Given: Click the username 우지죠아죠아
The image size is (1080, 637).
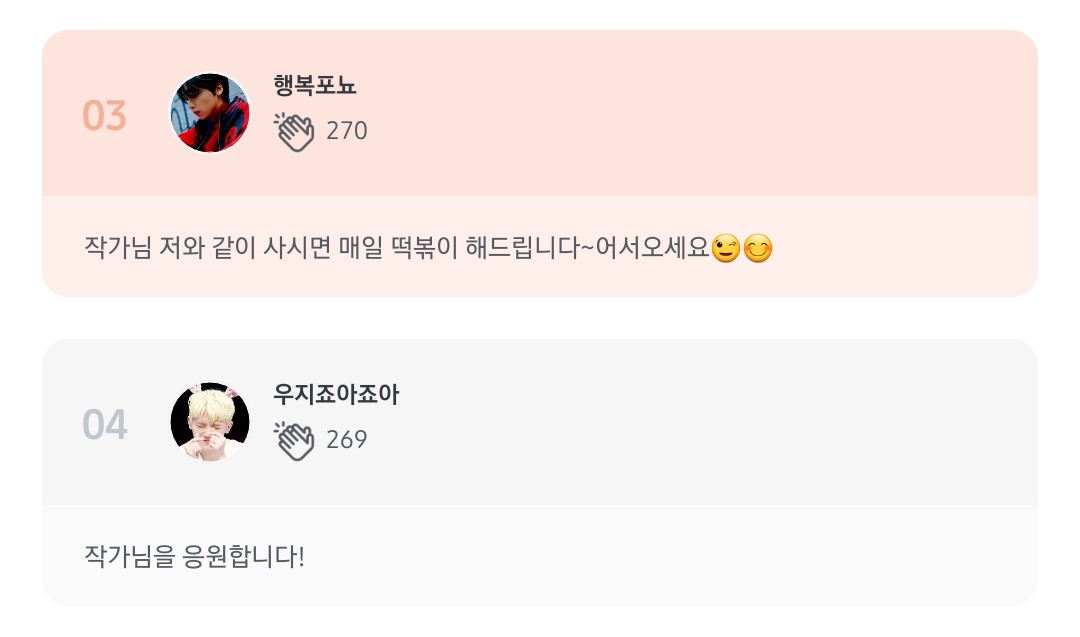Looking at the screenshot, I should tap(336, 395).
